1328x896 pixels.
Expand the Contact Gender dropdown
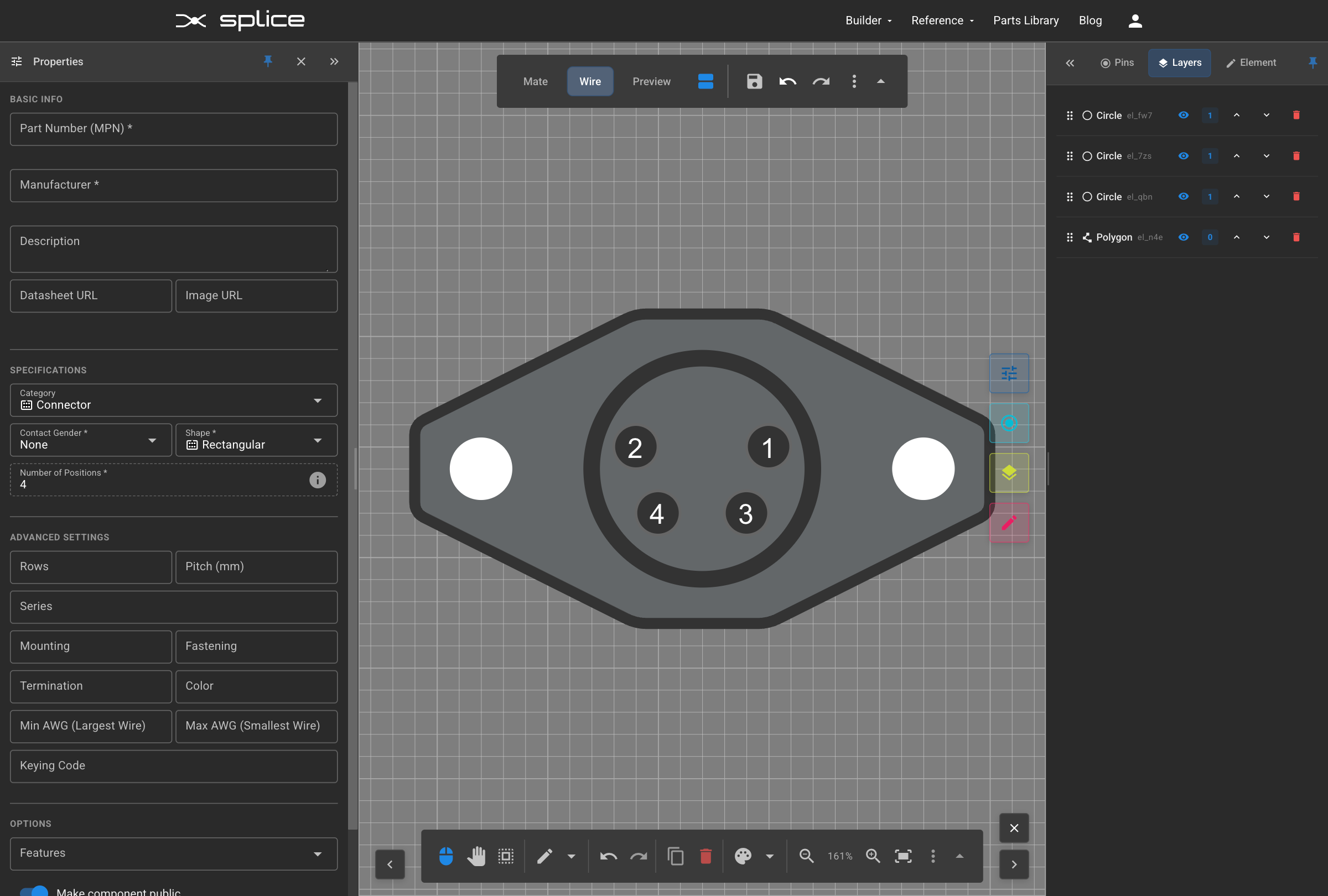tap(91, 440)
